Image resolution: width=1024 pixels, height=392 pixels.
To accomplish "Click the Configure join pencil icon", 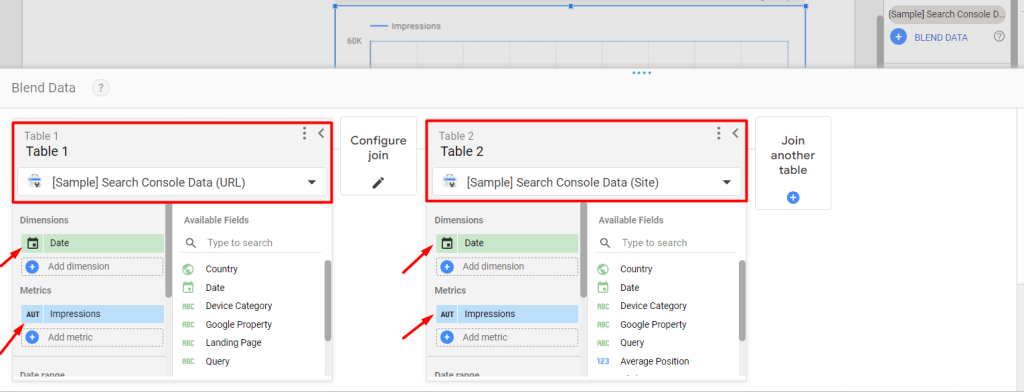I will point(378,183).
